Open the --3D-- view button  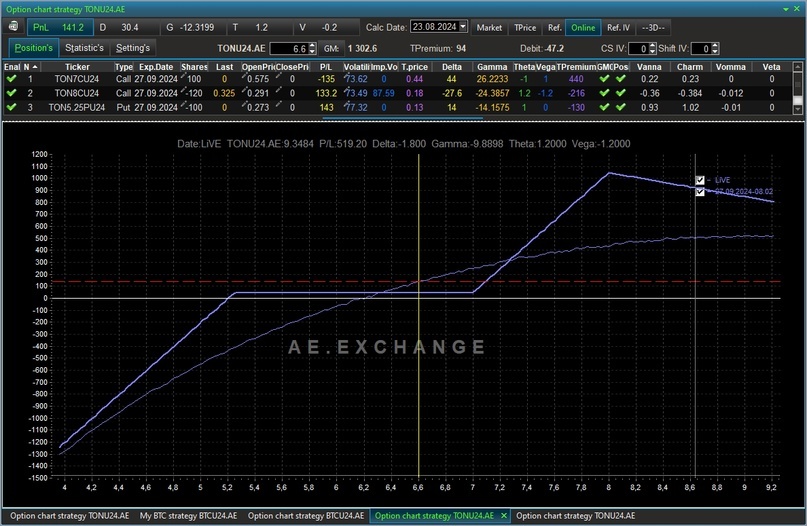pos(653,28)
